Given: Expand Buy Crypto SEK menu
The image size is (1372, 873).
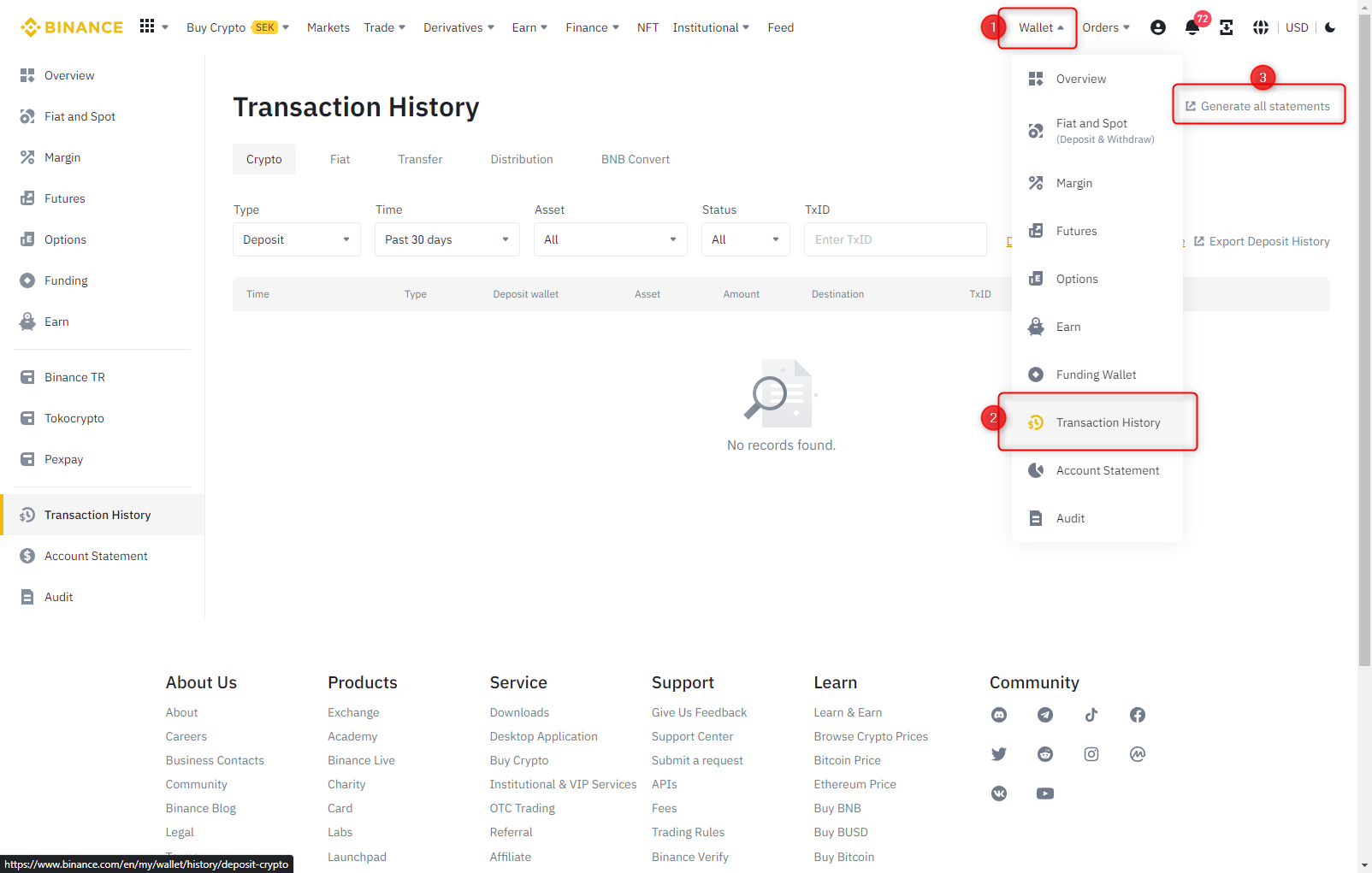Looking at the screenshot, I should pyautogui.click(x=238, y=27).
